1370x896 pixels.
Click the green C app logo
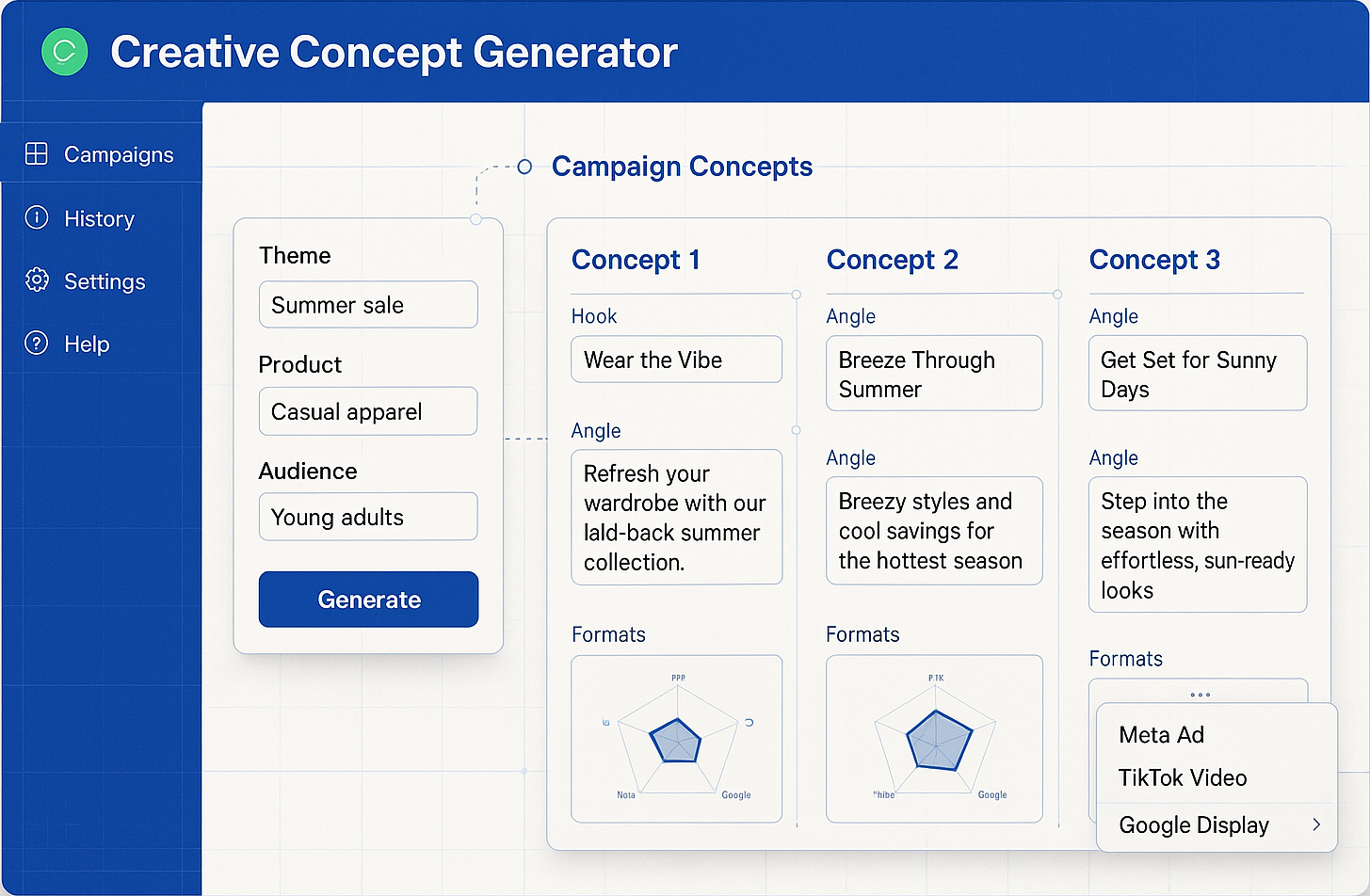pos(64,53)
